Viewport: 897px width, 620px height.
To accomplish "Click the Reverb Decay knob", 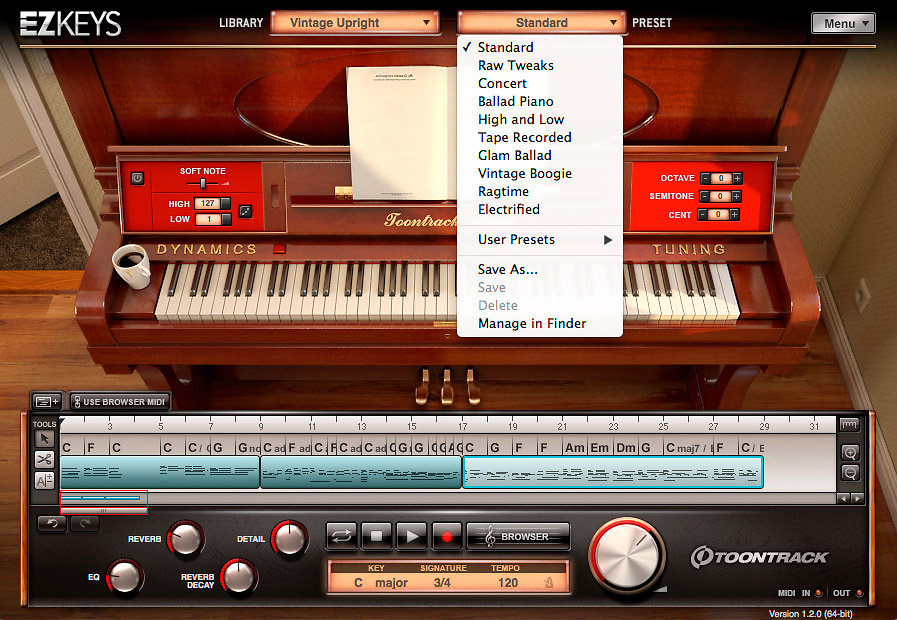I will (x=239, y=577).
